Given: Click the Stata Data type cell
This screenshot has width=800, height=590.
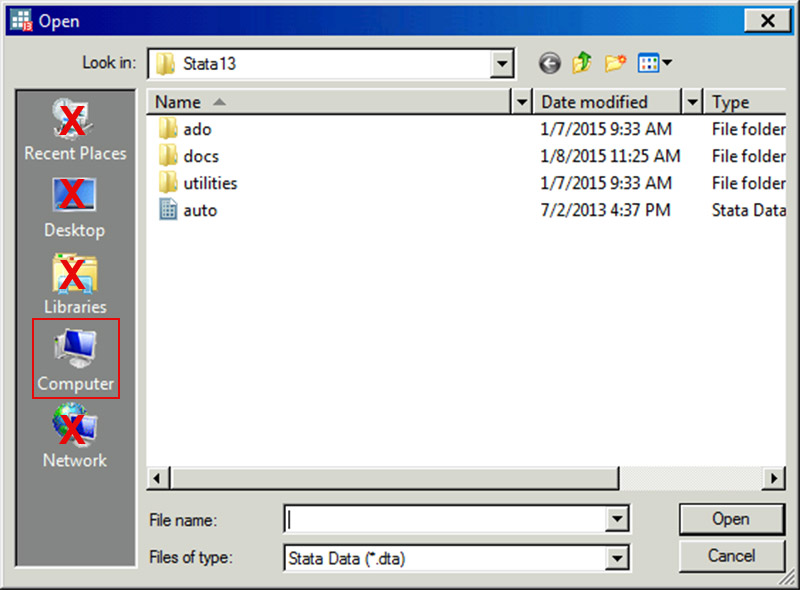Looking at the screenshot, I should pyautogui.click(x=748, y=210).
